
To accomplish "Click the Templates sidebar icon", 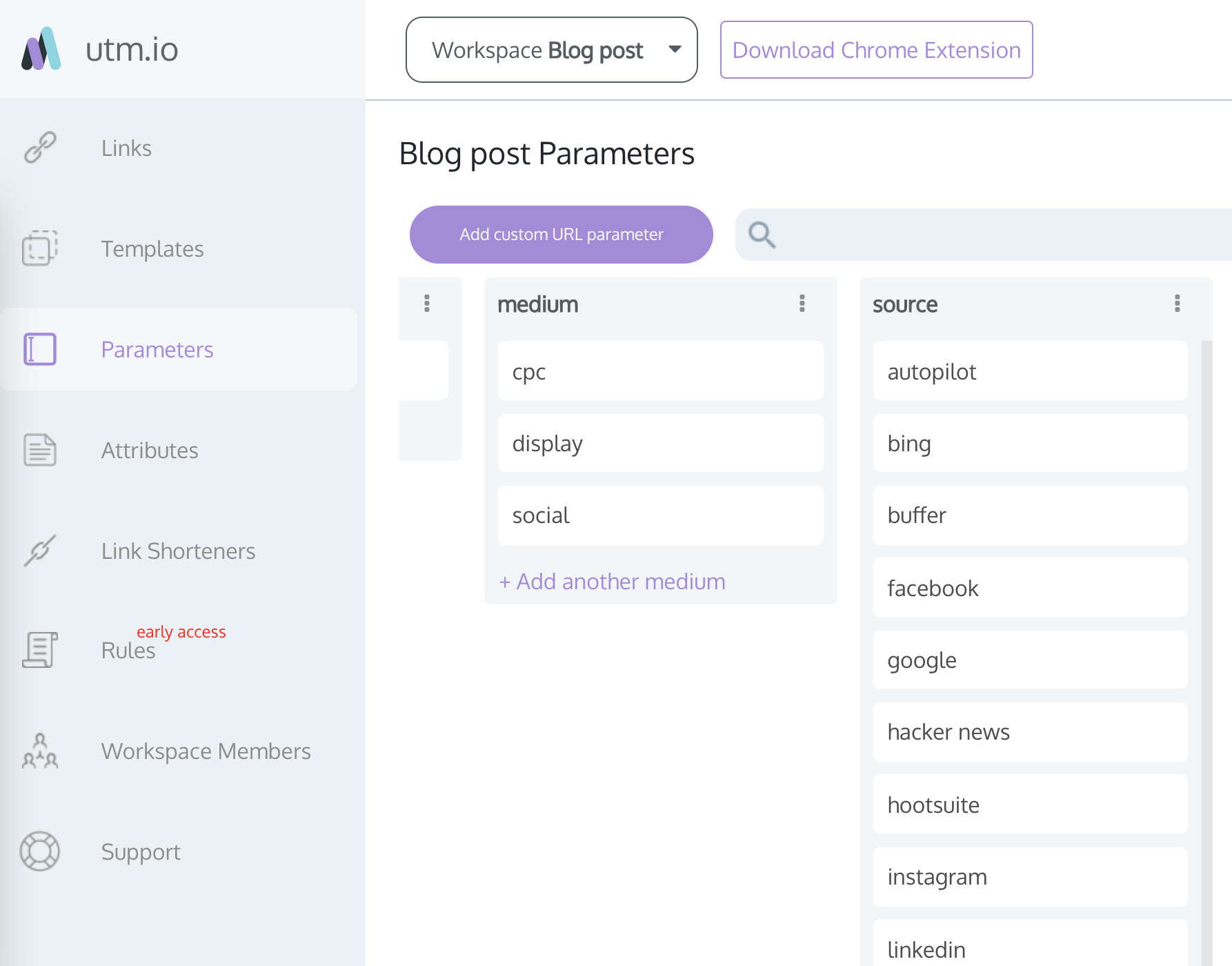I will coord(40,248).
